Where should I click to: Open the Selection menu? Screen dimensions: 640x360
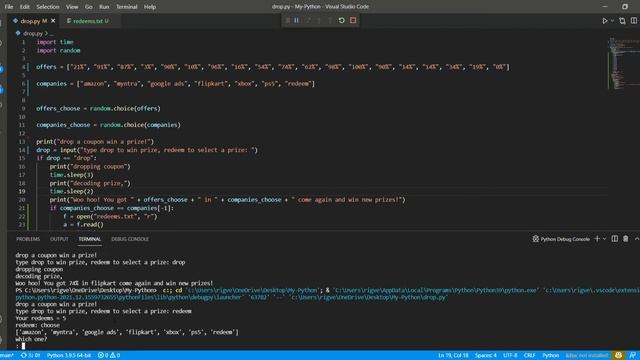coord(48,7)
